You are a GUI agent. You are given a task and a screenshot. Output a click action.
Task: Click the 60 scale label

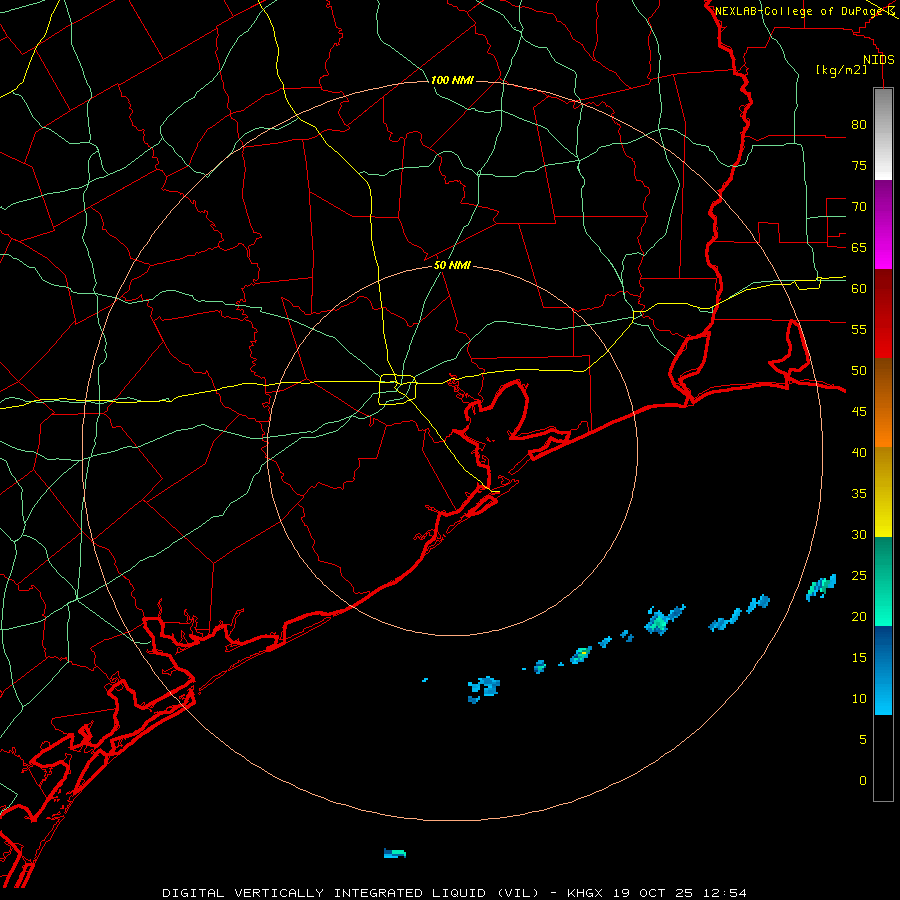point(859,289)
